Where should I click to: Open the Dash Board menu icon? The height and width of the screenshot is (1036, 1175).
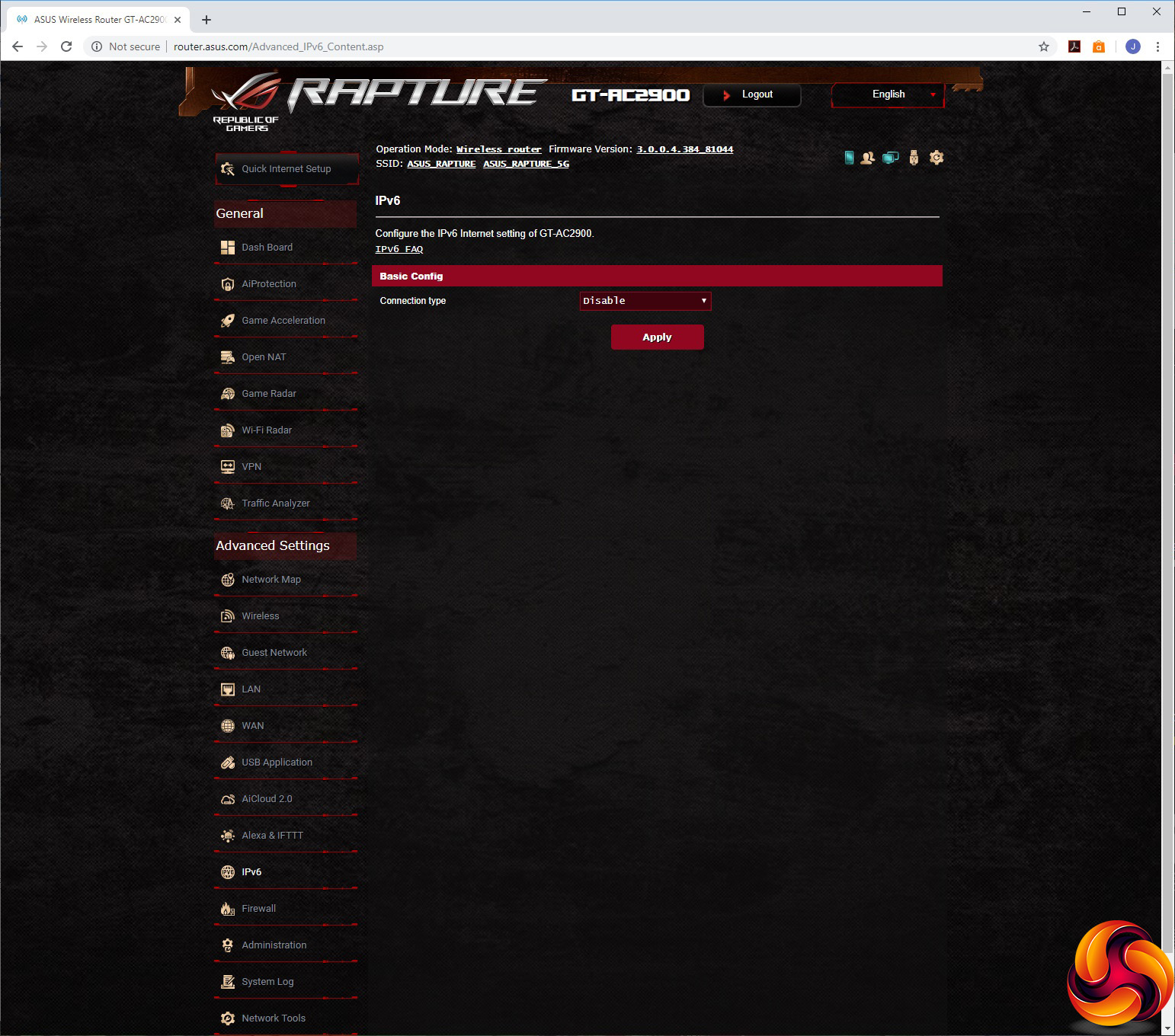pyautogui.click(x=227, y=248)
